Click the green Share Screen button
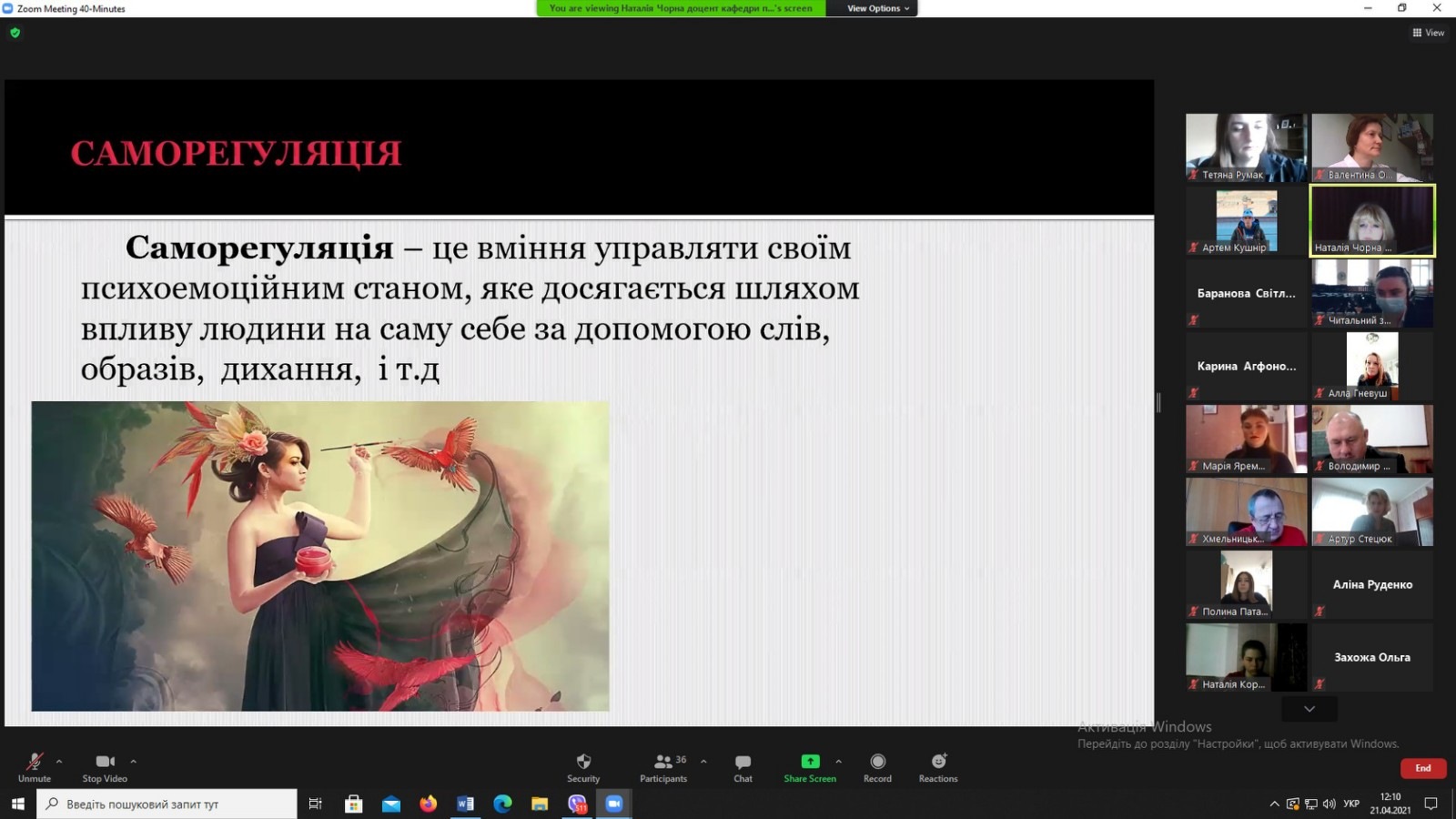 (x=810, y=767)
